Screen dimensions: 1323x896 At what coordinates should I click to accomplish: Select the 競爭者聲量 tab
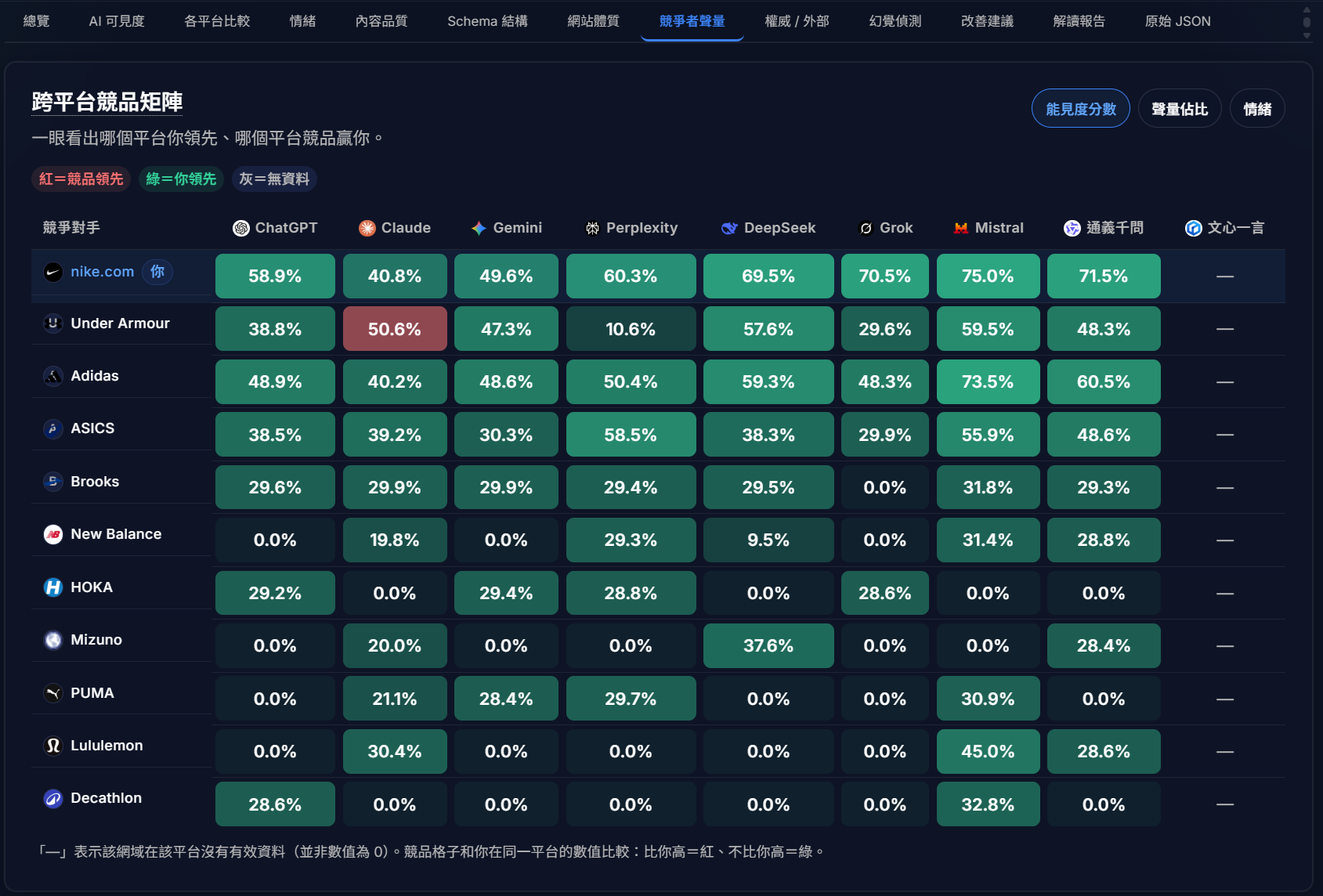click(692, 21)
